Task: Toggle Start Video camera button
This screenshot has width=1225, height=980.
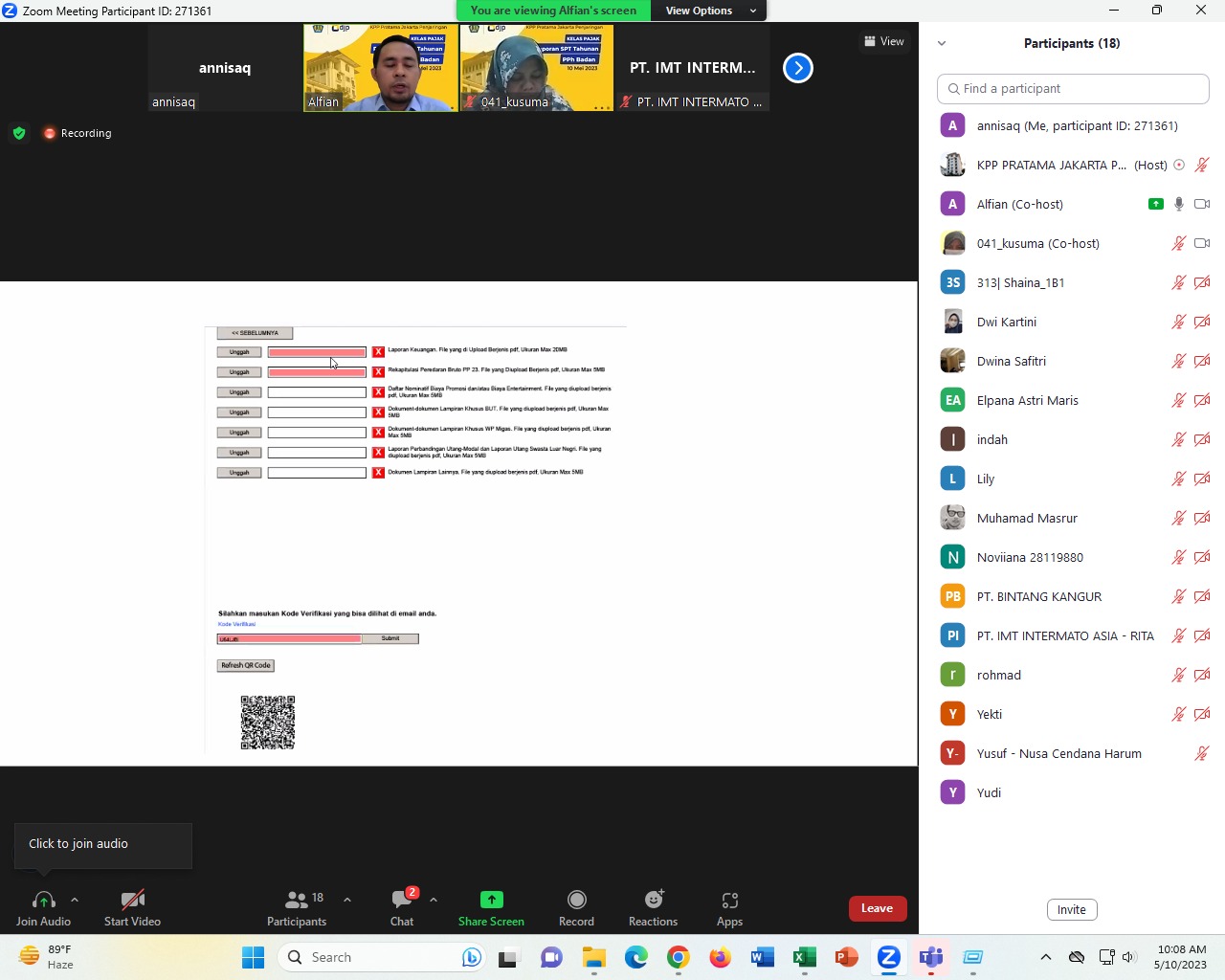Action: coord(132,901)
